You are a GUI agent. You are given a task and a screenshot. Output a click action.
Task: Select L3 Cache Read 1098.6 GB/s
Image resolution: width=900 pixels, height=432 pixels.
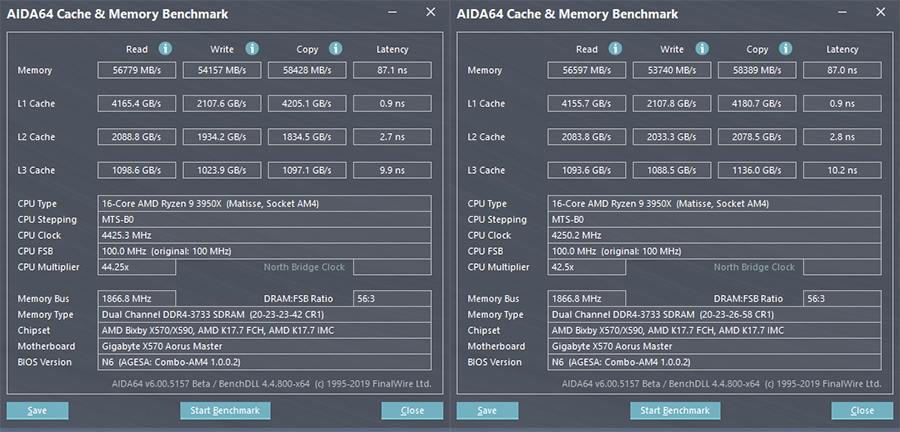pyautogui.click(x=137, y=170)
